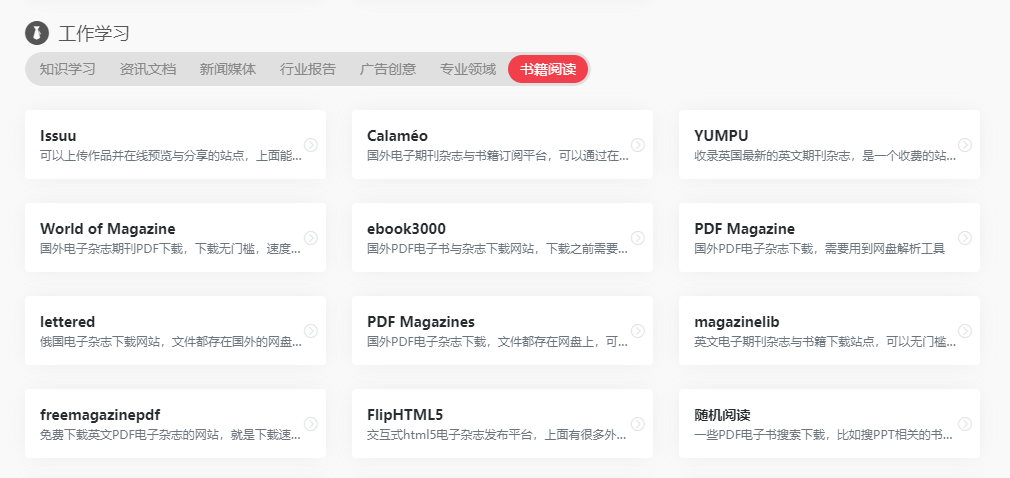The image size is (1010, 478).
Task: Open the ebook3000 title link
Action: [x=406, y=229]
